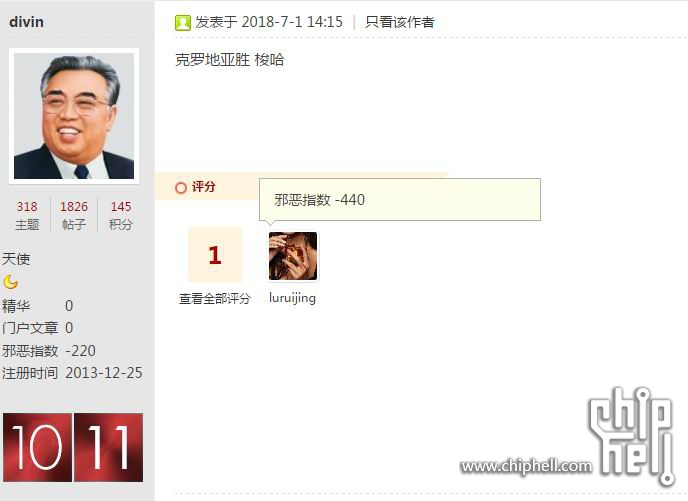The height and width of the screenshot is (501, 688).
Task: Open the red number 10 medal badge
Action: coord(37,447)
